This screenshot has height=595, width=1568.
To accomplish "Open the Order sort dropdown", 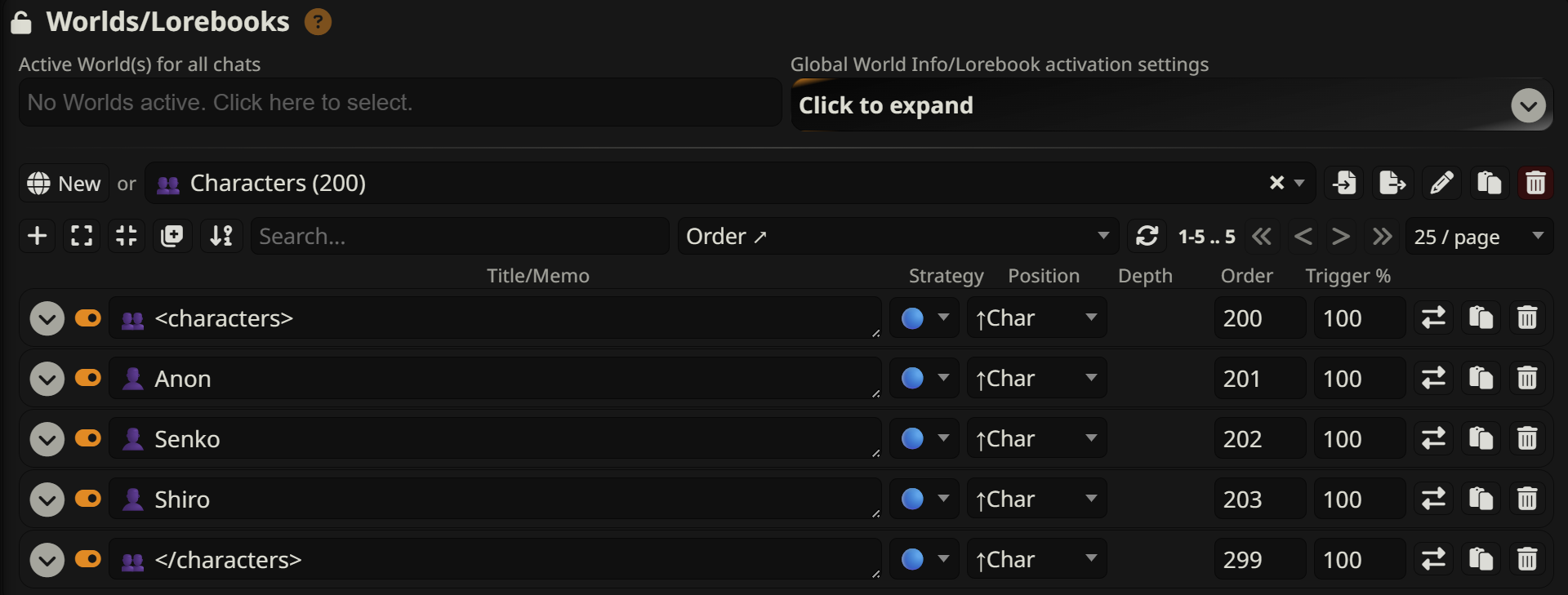I will pos(897,236).
